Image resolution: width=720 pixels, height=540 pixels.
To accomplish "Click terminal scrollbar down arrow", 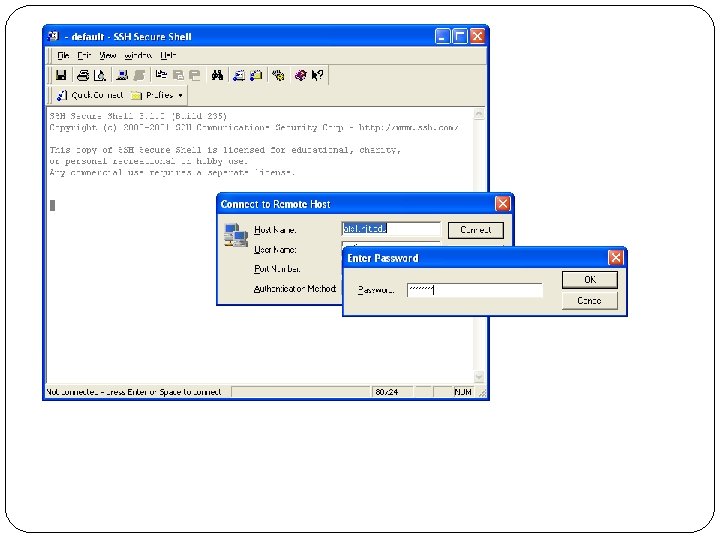I will 479,377.
